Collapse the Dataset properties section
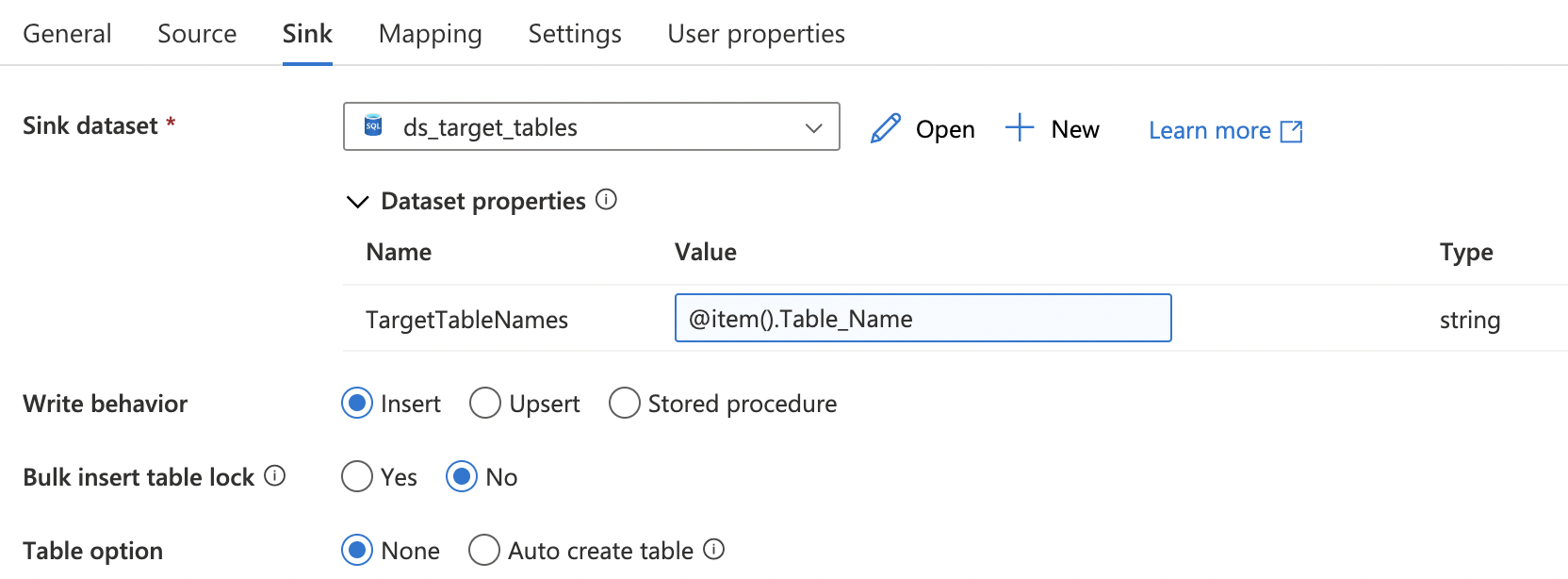Viewport: 1568px width, 579px height. (357, 202)
